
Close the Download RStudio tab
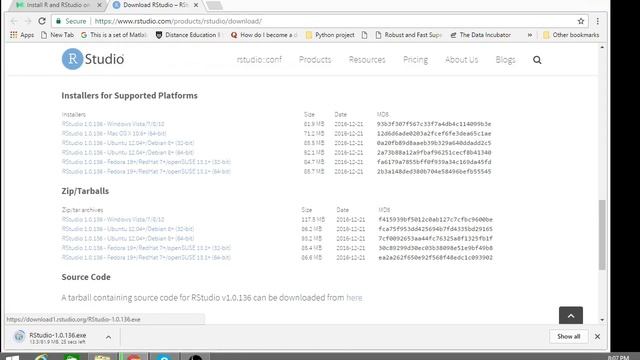[196, 5]
